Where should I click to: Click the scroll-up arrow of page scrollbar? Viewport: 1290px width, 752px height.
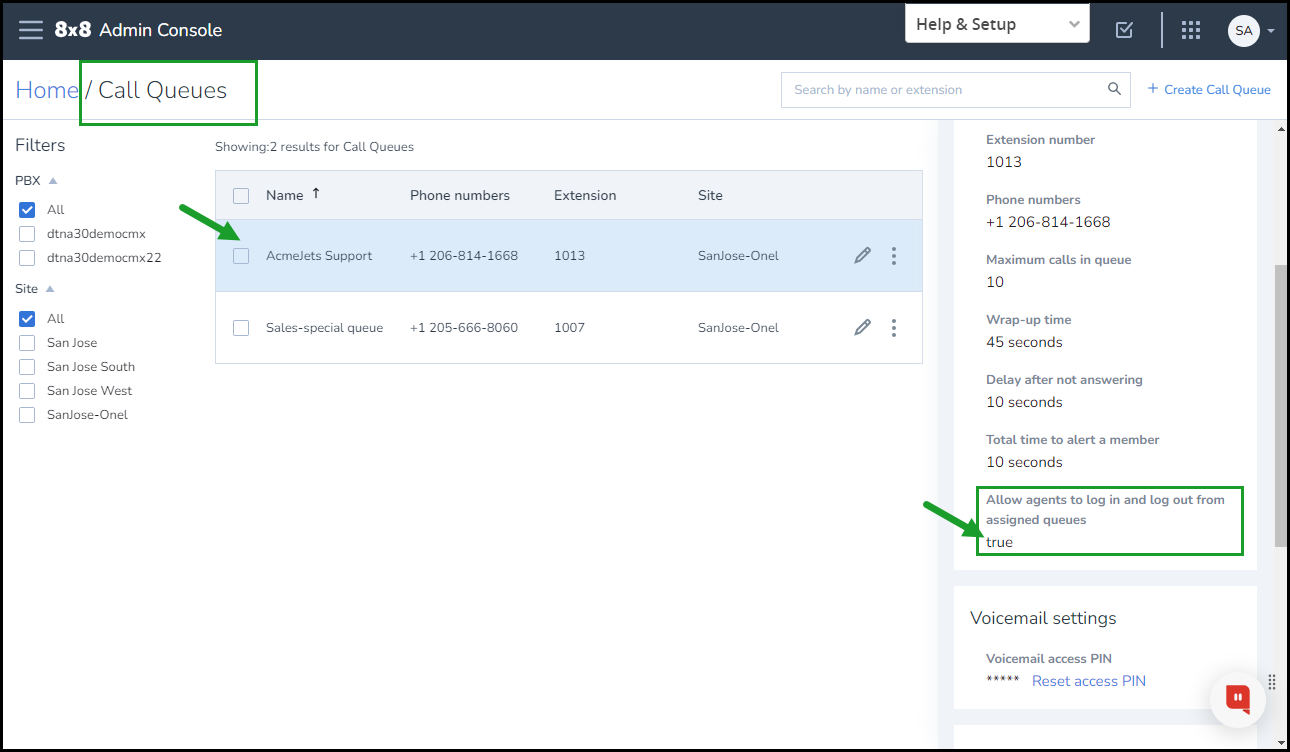[x=1281, y=129]
